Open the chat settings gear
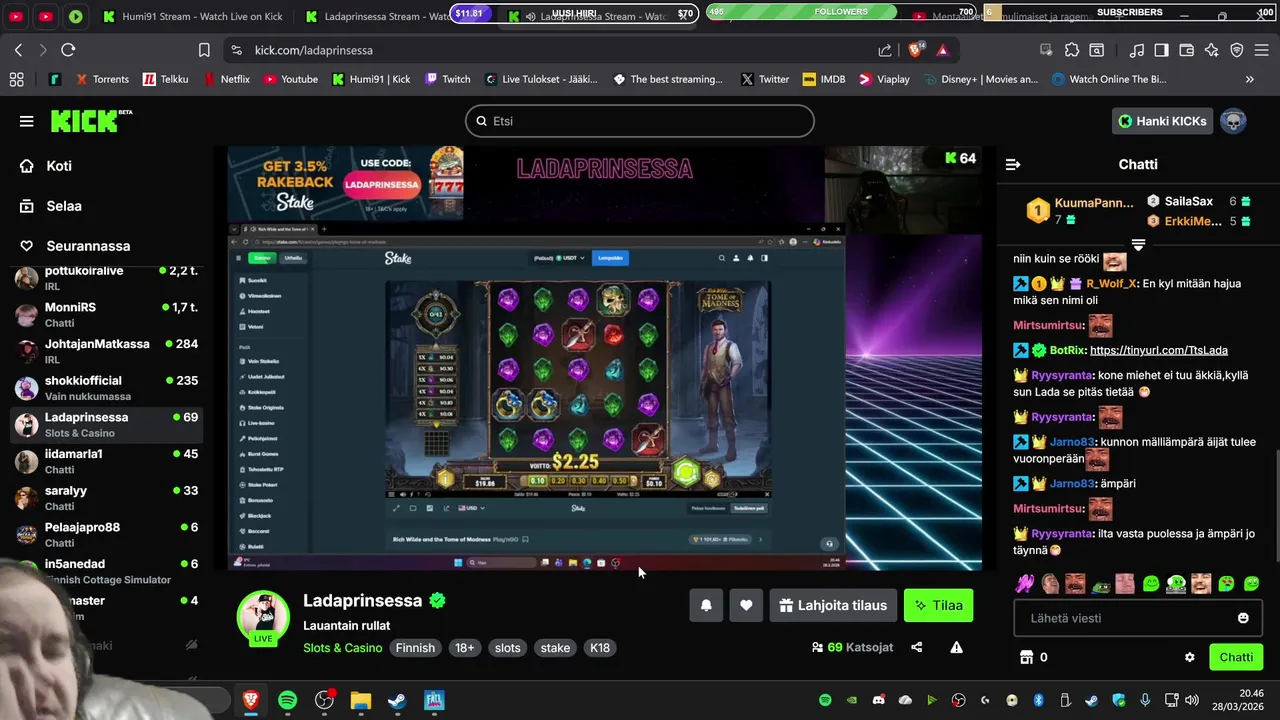 tap(1190, 657)
